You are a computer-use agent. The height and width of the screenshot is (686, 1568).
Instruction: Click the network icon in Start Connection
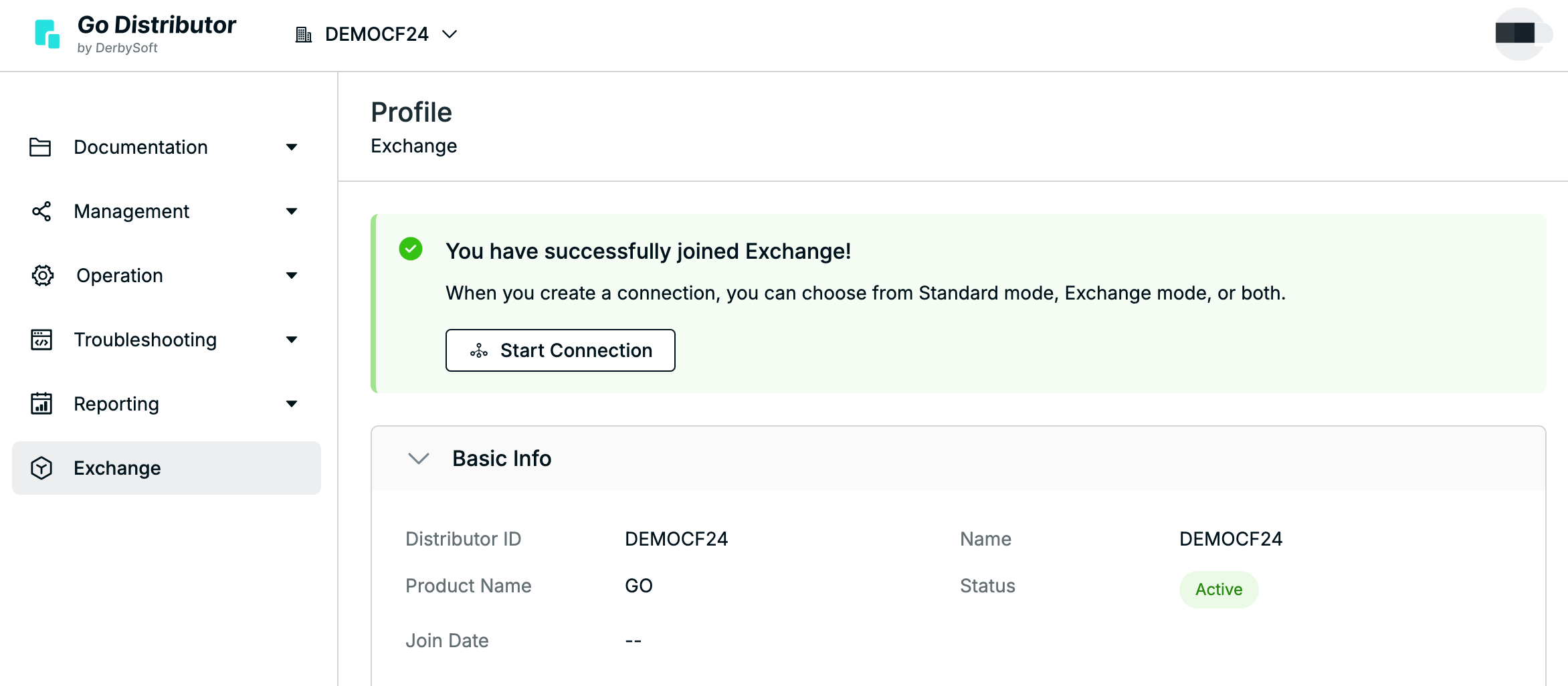(x=479, y=350)
